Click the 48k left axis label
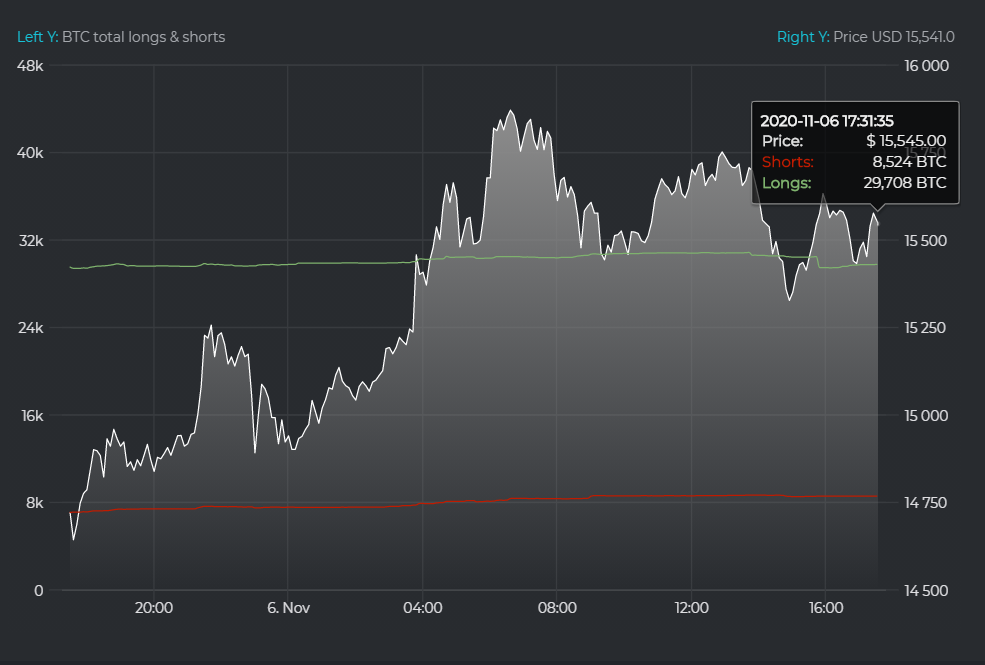The image size is (985, 665). [31, 65]
